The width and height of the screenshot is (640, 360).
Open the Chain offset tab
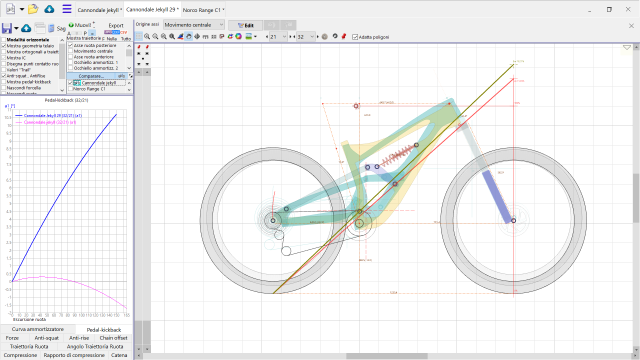point(113,338)
